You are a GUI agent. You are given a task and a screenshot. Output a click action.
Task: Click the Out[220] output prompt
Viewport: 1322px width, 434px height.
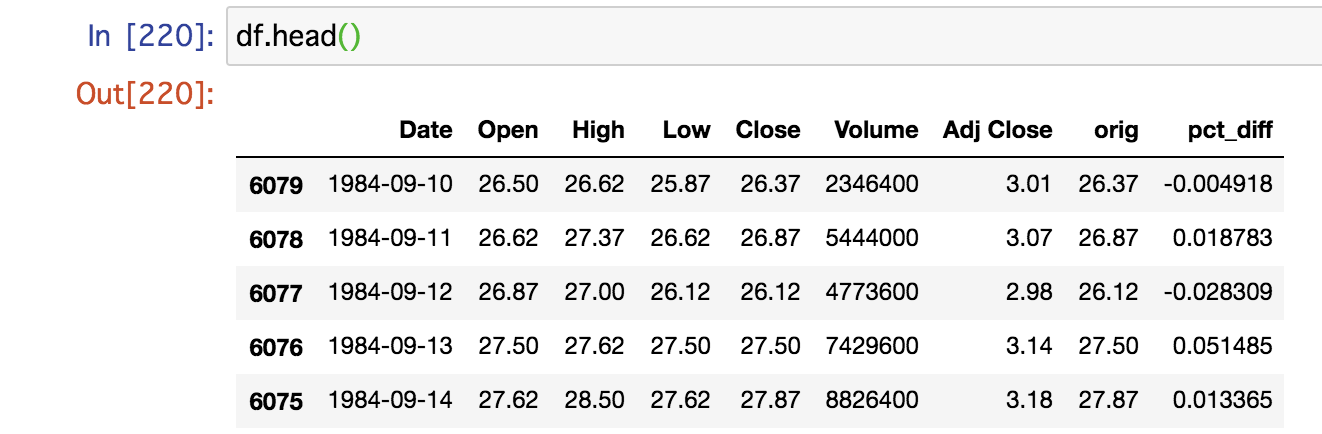point(146,95)
